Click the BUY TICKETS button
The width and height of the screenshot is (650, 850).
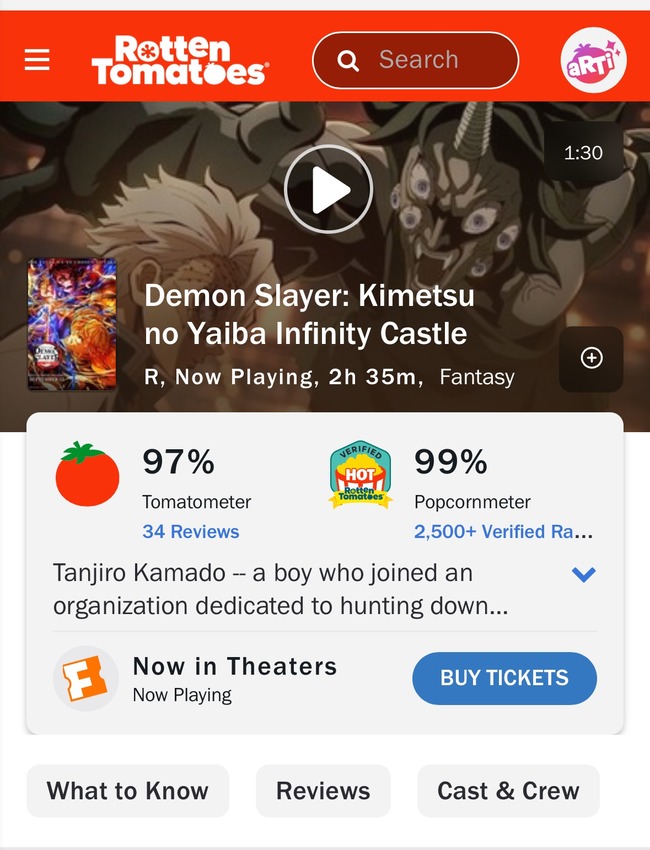click(505, 678)
